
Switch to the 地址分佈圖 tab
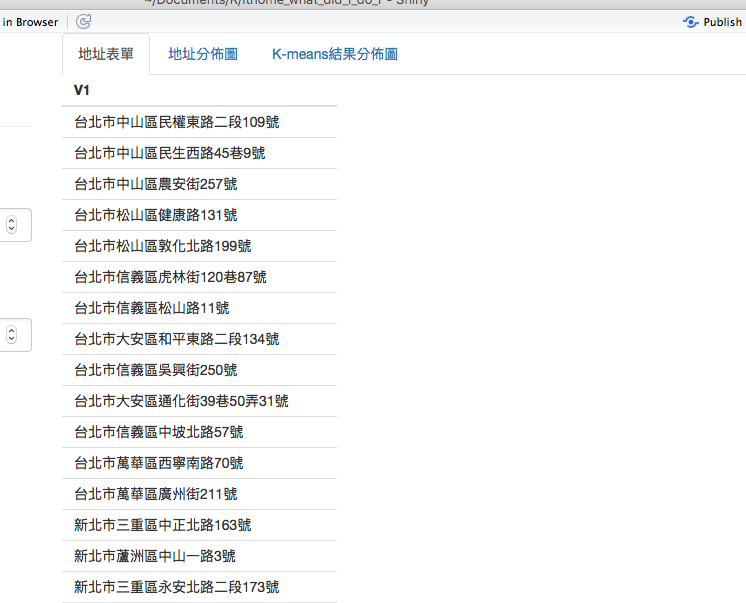[203, 54]
